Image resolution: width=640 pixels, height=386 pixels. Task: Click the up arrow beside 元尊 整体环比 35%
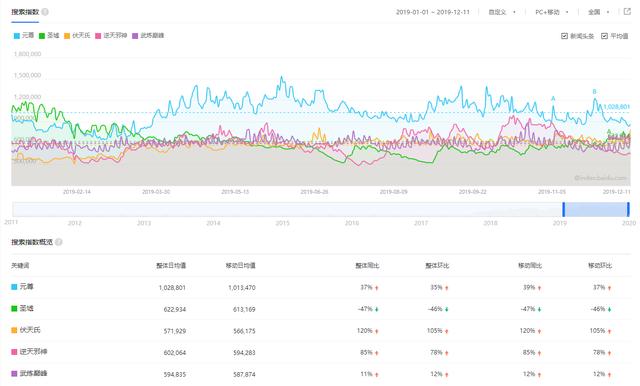pyautogui.click(x=447, y=288)
